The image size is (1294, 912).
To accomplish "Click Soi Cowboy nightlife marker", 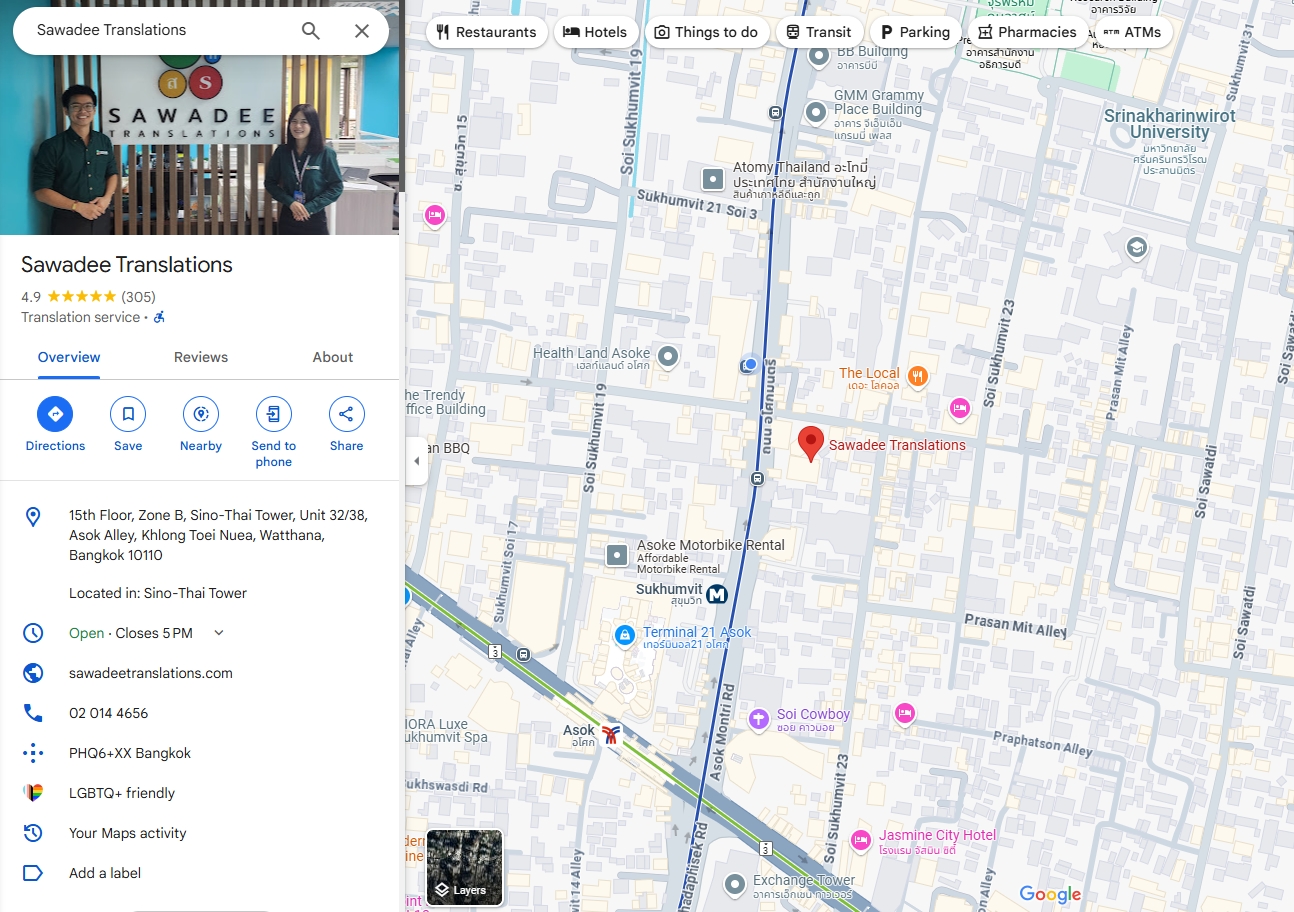I will click(x=759, y=718).
